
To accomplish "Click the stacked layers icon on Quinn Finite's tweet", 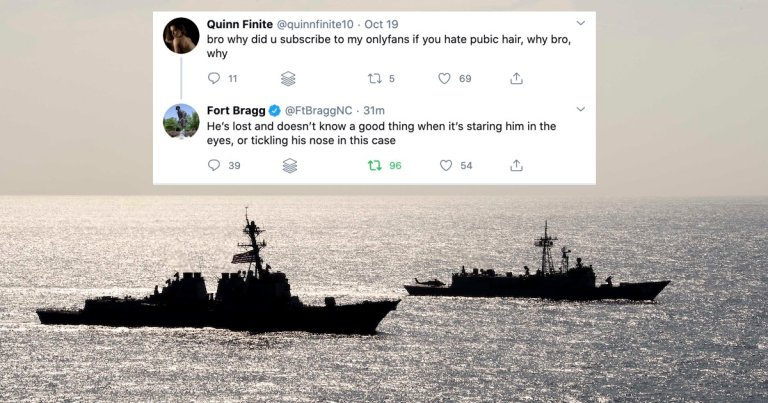I will pos(289,78).
